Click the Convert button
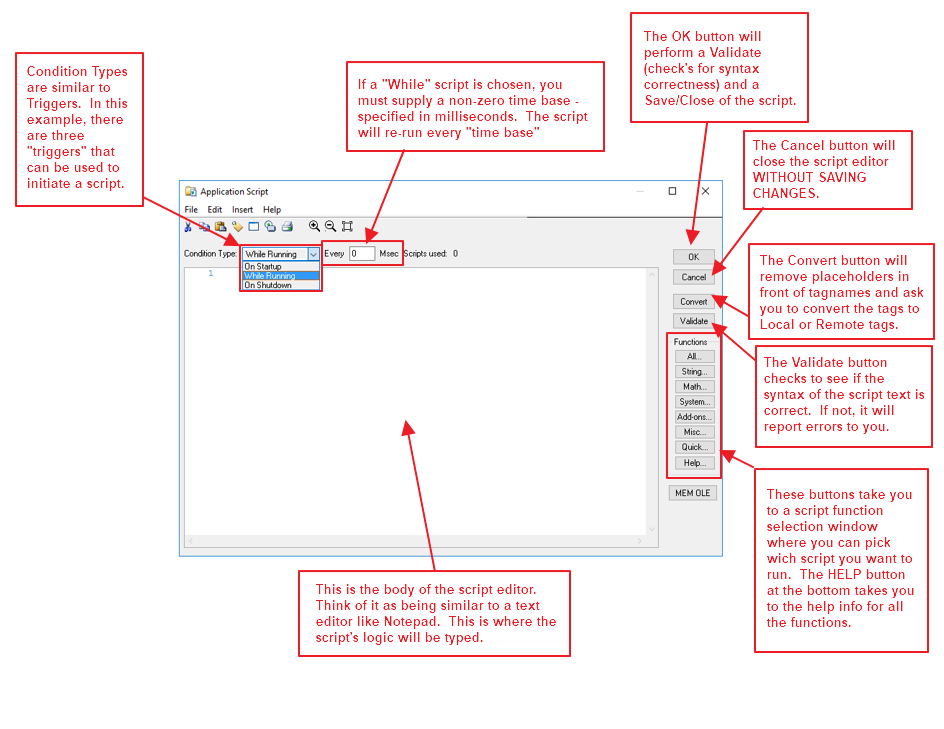Viewport: 944px width, 729px height. tap(693, 301)
